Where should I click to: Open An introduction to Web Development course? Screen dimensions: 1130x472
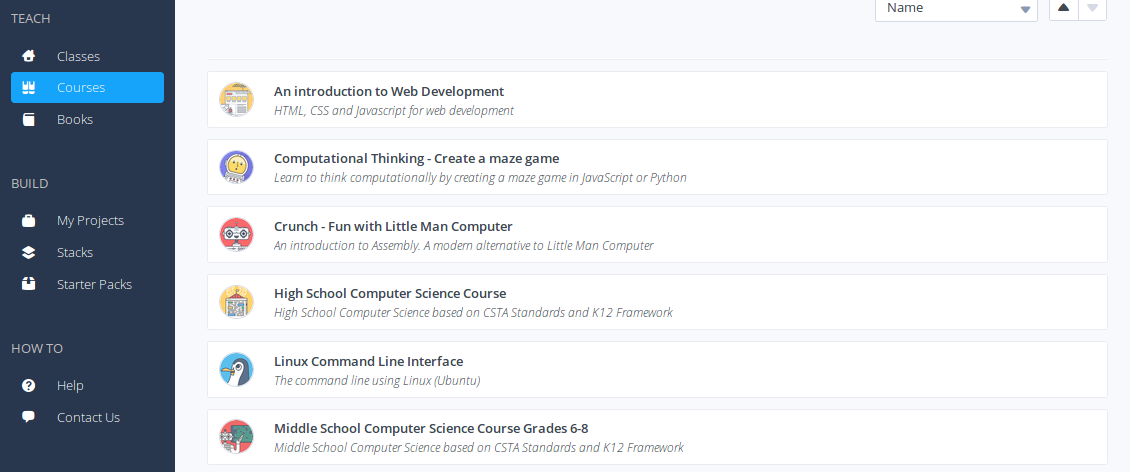pyautogui.click(x=657, y=99)
